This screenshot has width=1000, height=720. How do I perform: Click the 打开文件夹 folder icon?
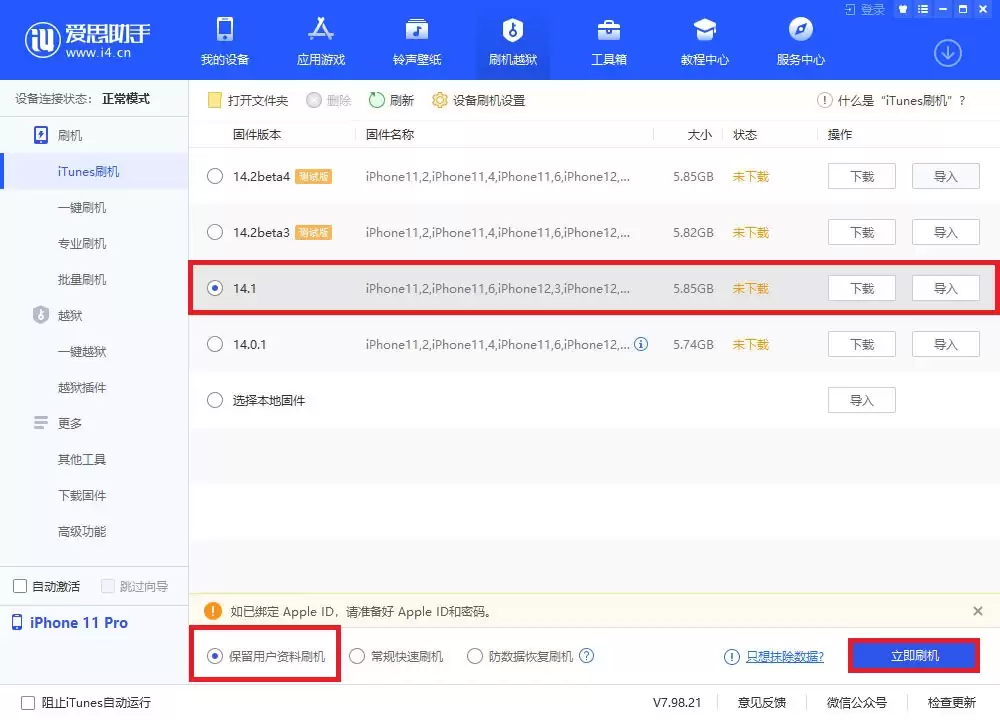pos(215,100)
